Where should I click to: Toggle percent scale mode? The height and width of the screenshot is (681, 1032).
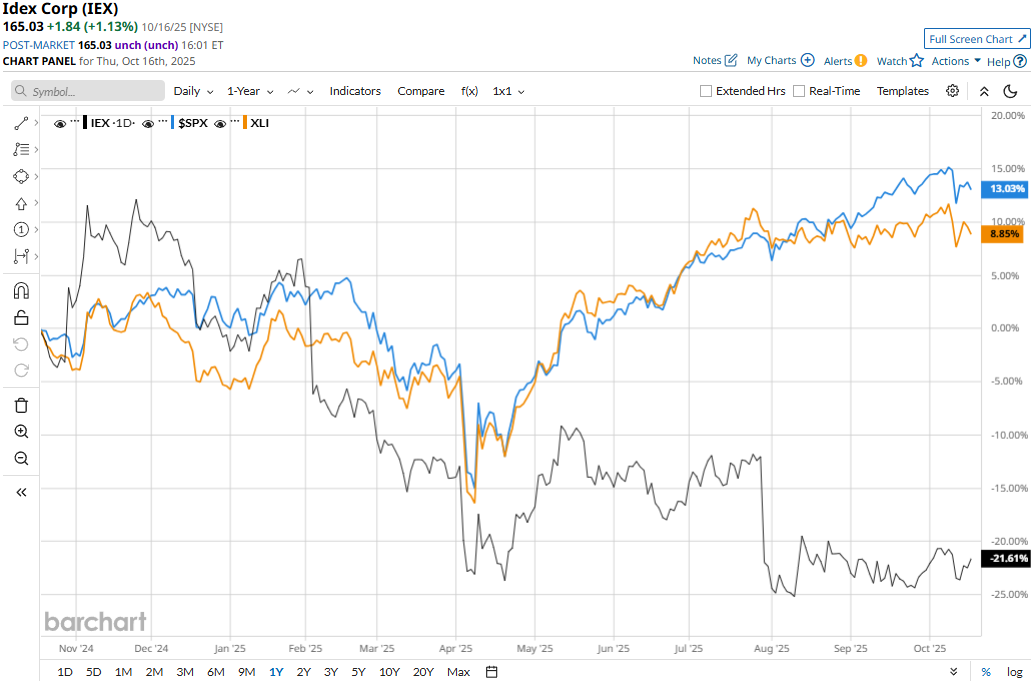pyautogui.click(x=986, y=672)
